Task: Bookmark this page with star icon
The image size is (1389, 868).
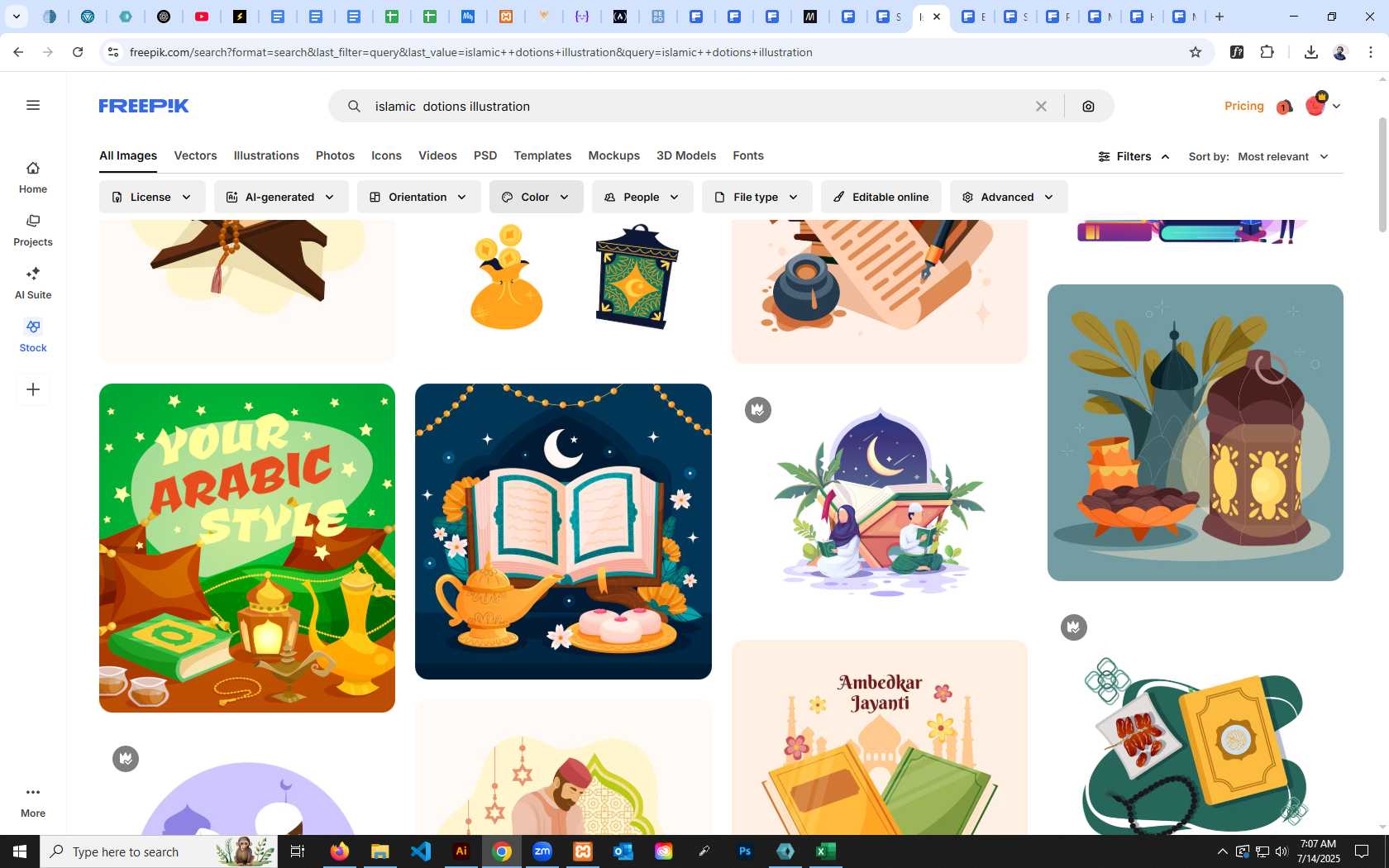Action: click(1195, 52)
